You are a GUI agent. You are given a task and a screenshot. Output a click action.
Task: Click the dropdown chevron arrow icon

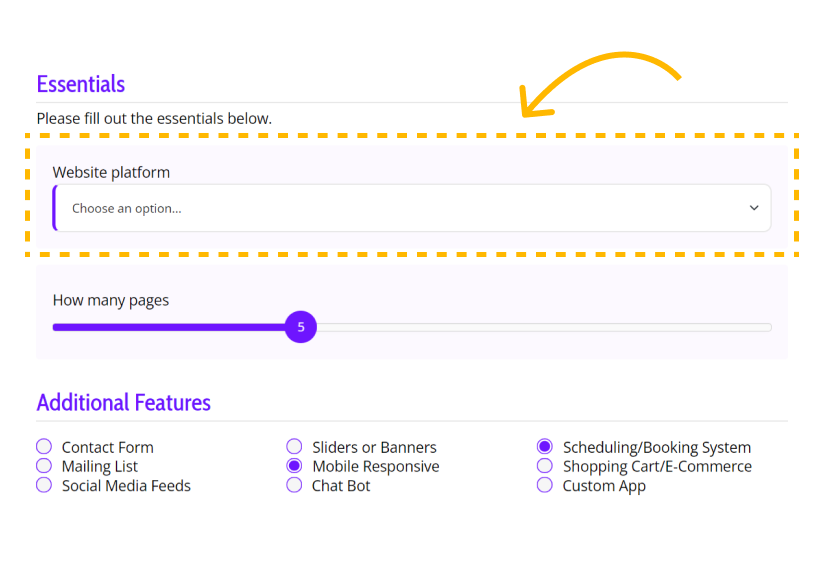tap(754, 208)
